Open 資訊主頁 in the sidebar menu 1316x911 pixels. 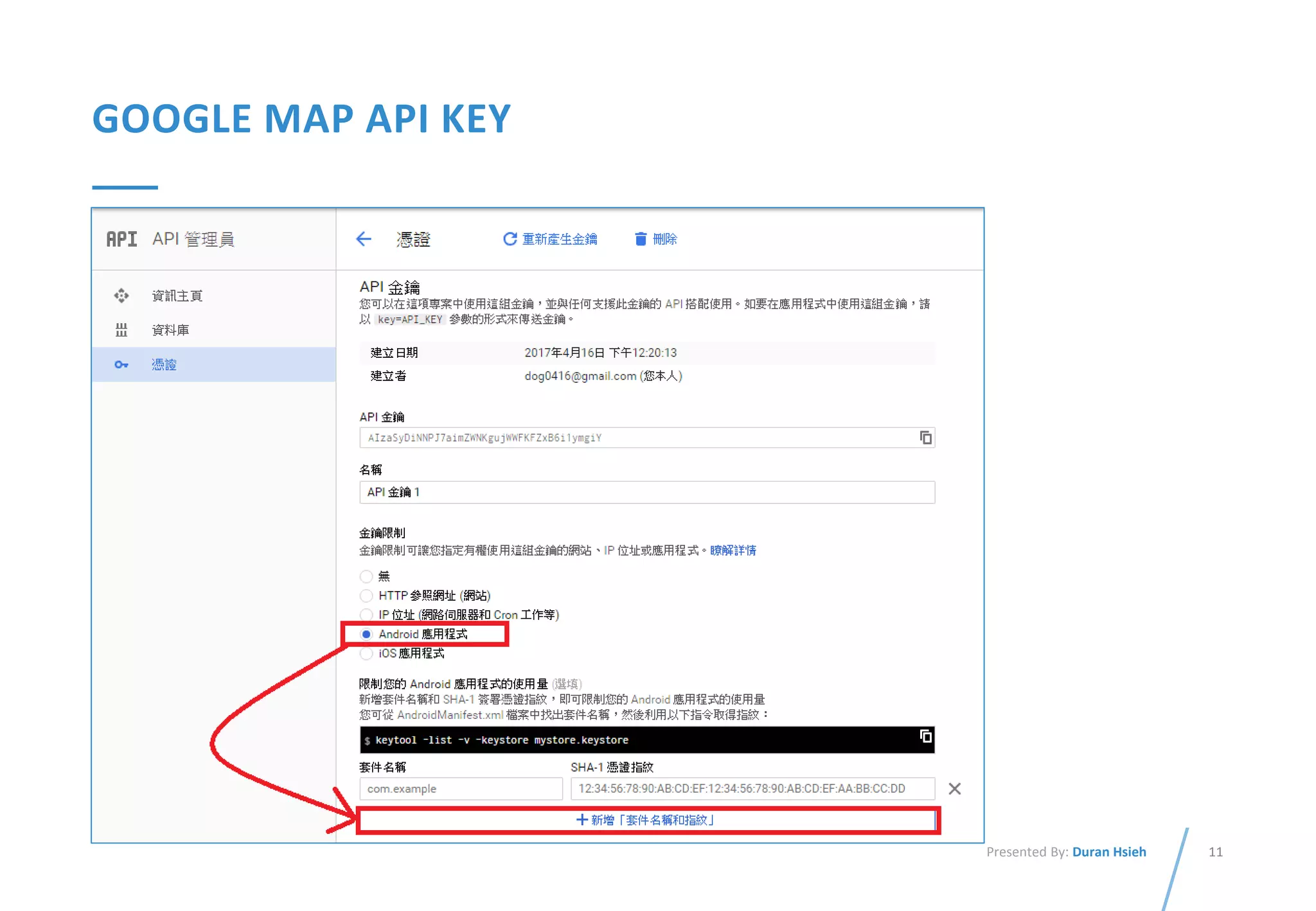pyautogui.click(x=177, y=296)
